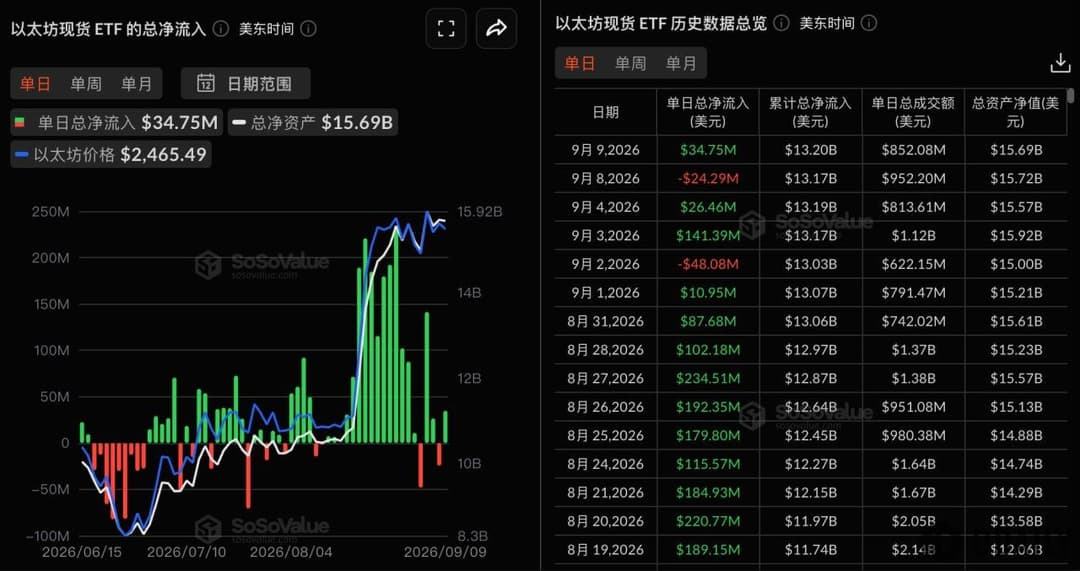Click net inflow value $220.77M
1080x571 pixels.
coord(707,521)
